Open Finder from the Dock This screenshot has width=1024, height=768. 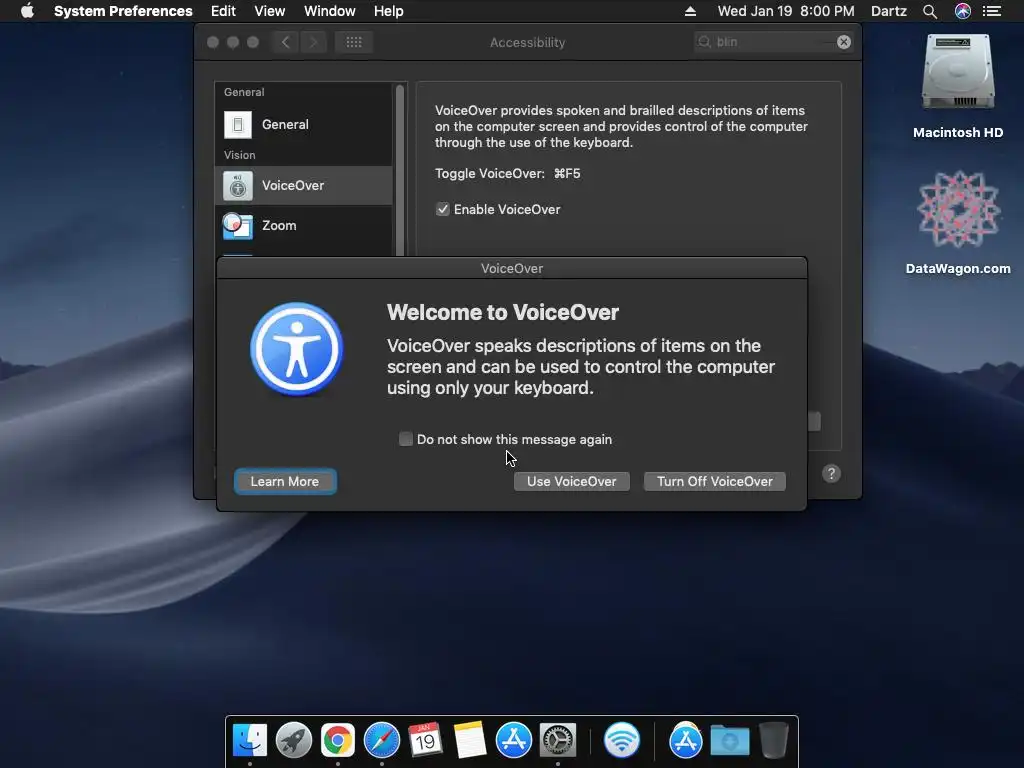click(x=250, y=740)
